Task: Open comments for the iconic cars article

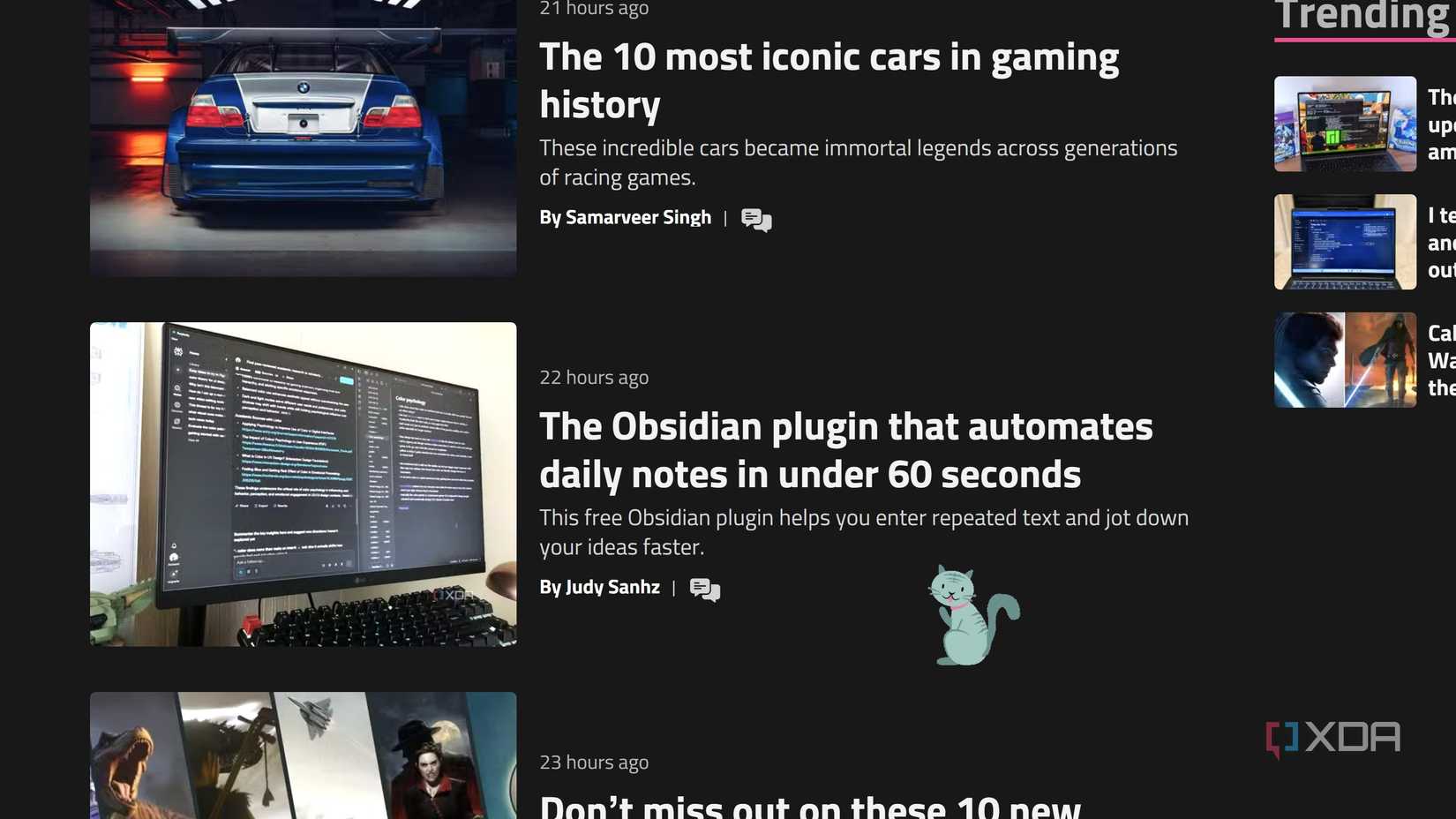Action: pyautogui.click(x=756, y=219)
